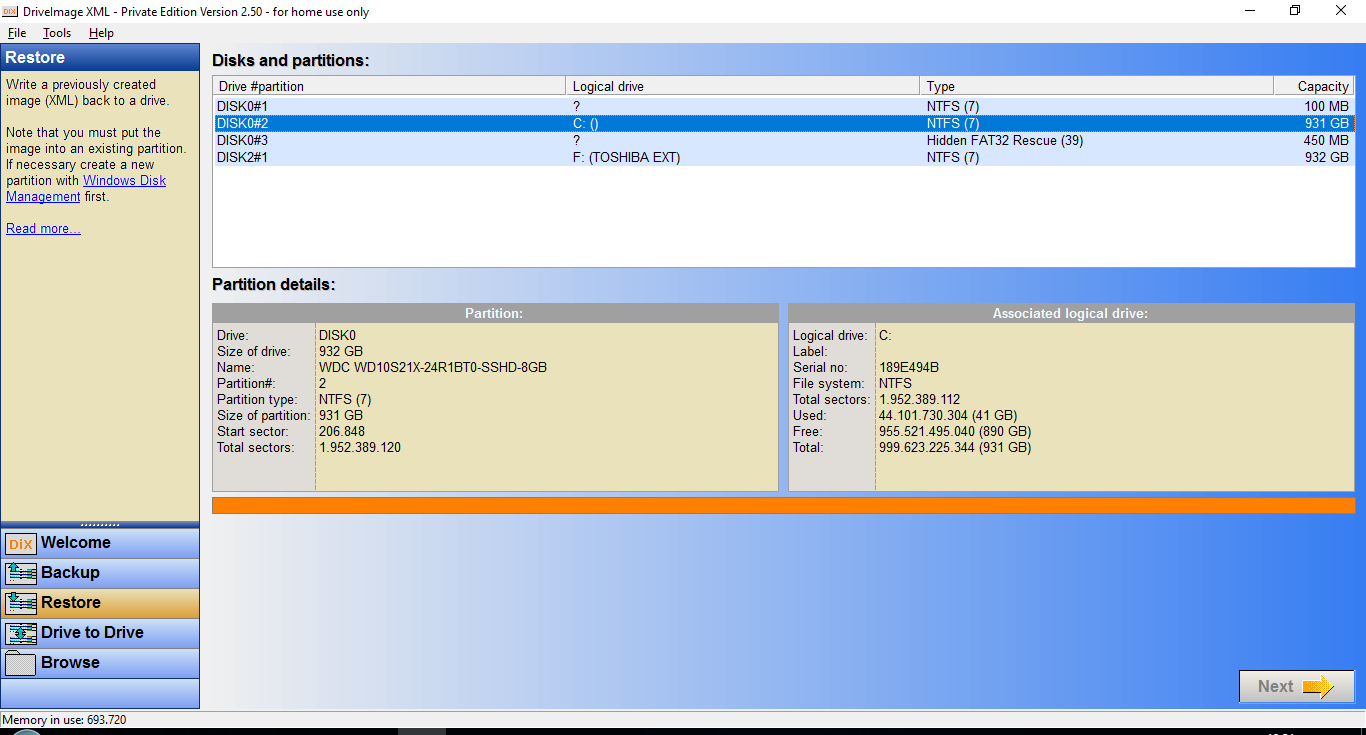The image size is (1366, 735).
Task: Click the Drive to Drive icon
Action: pyautogui.click(x=20, y=634)
